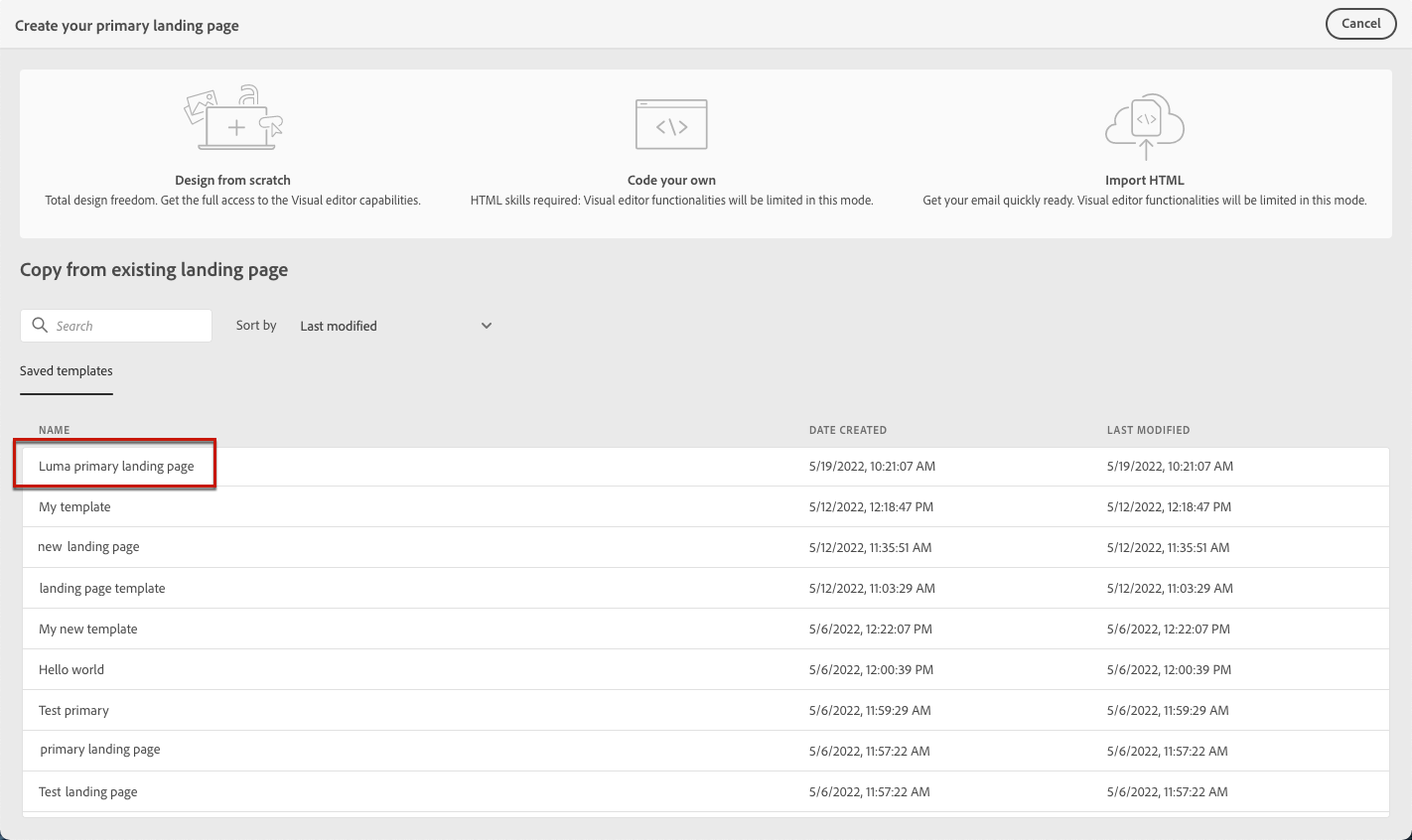
Task: Click the search magnifier icon
Action: pos(40,325)
